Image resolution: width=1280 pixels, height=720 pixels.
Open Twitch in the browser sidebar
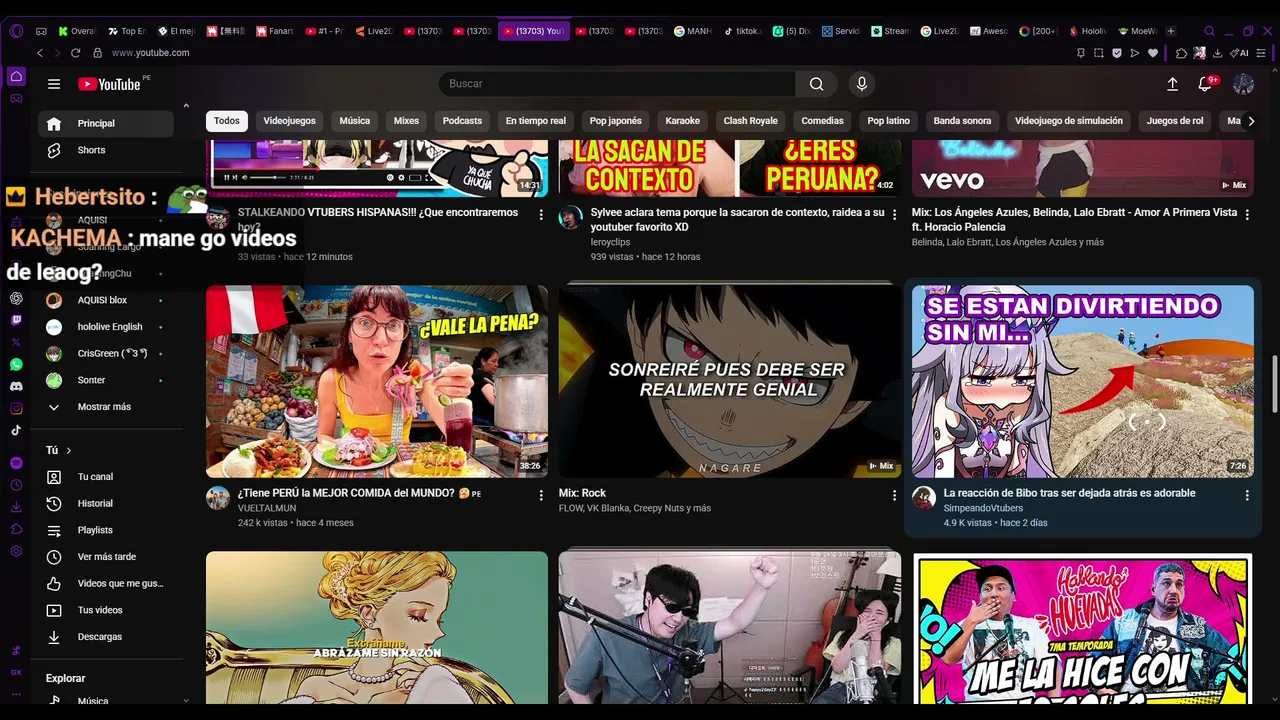[16, 320]
